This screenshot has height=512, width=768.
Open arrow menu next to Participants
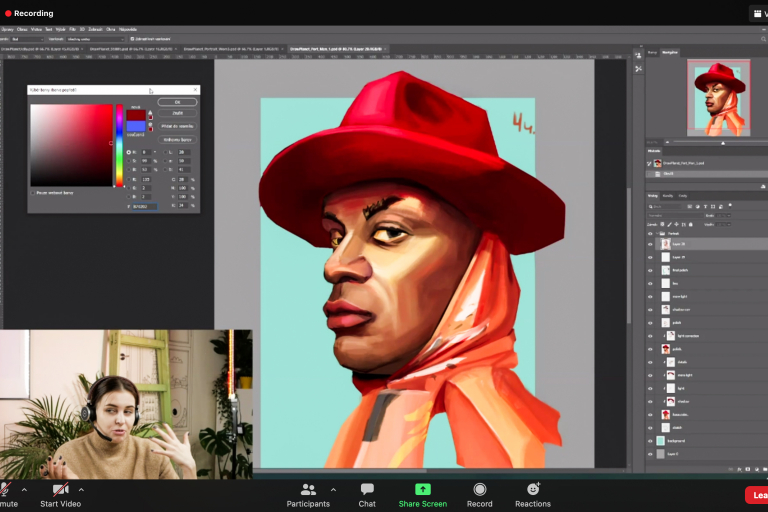coord(333,489)
